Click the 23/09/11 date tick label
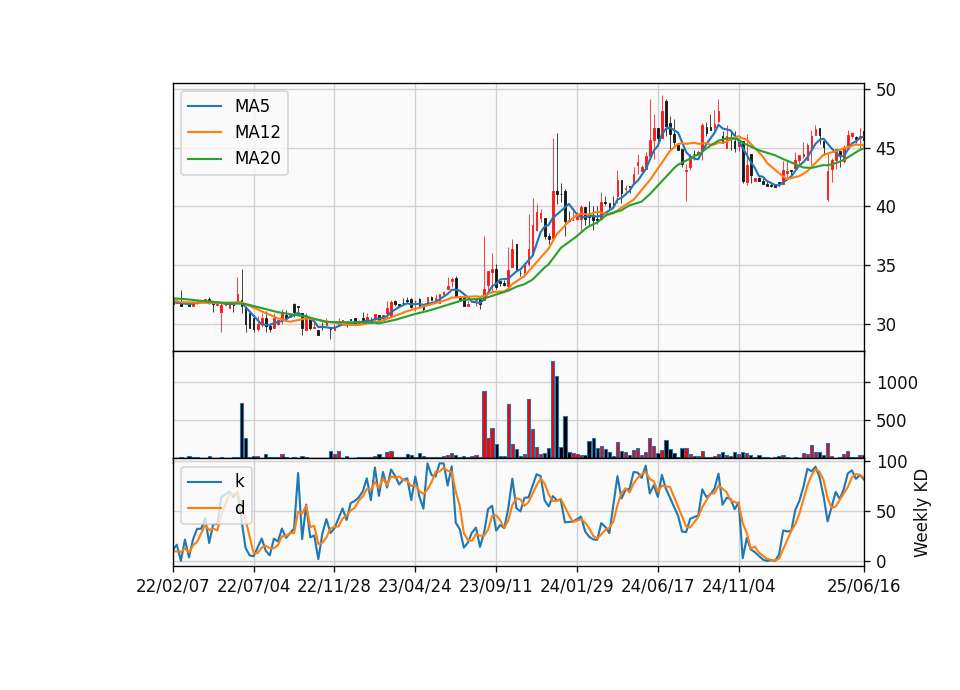 coord(495,586)
